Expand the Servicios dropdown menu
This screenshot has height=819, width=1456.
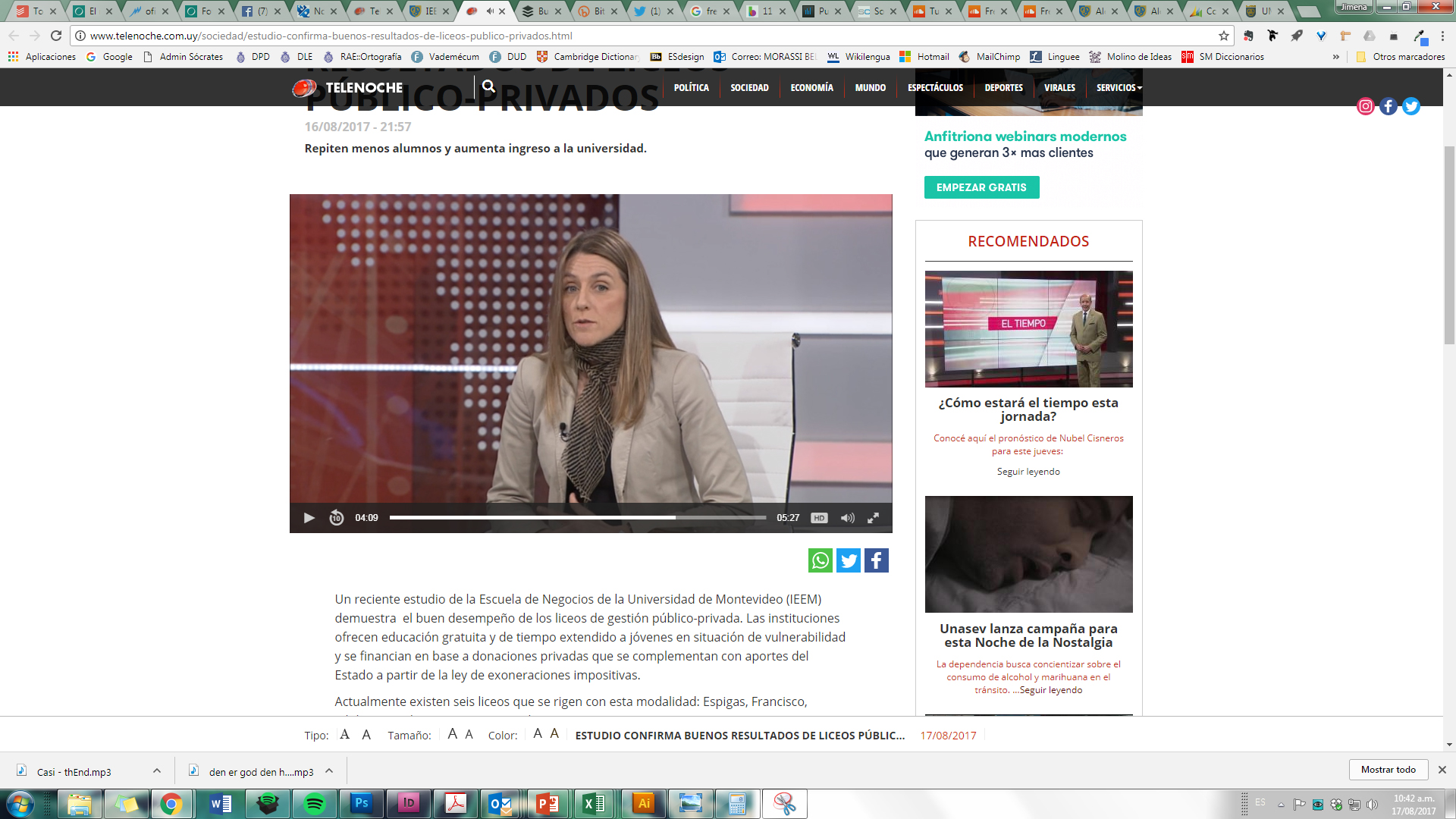(1119, 88)
